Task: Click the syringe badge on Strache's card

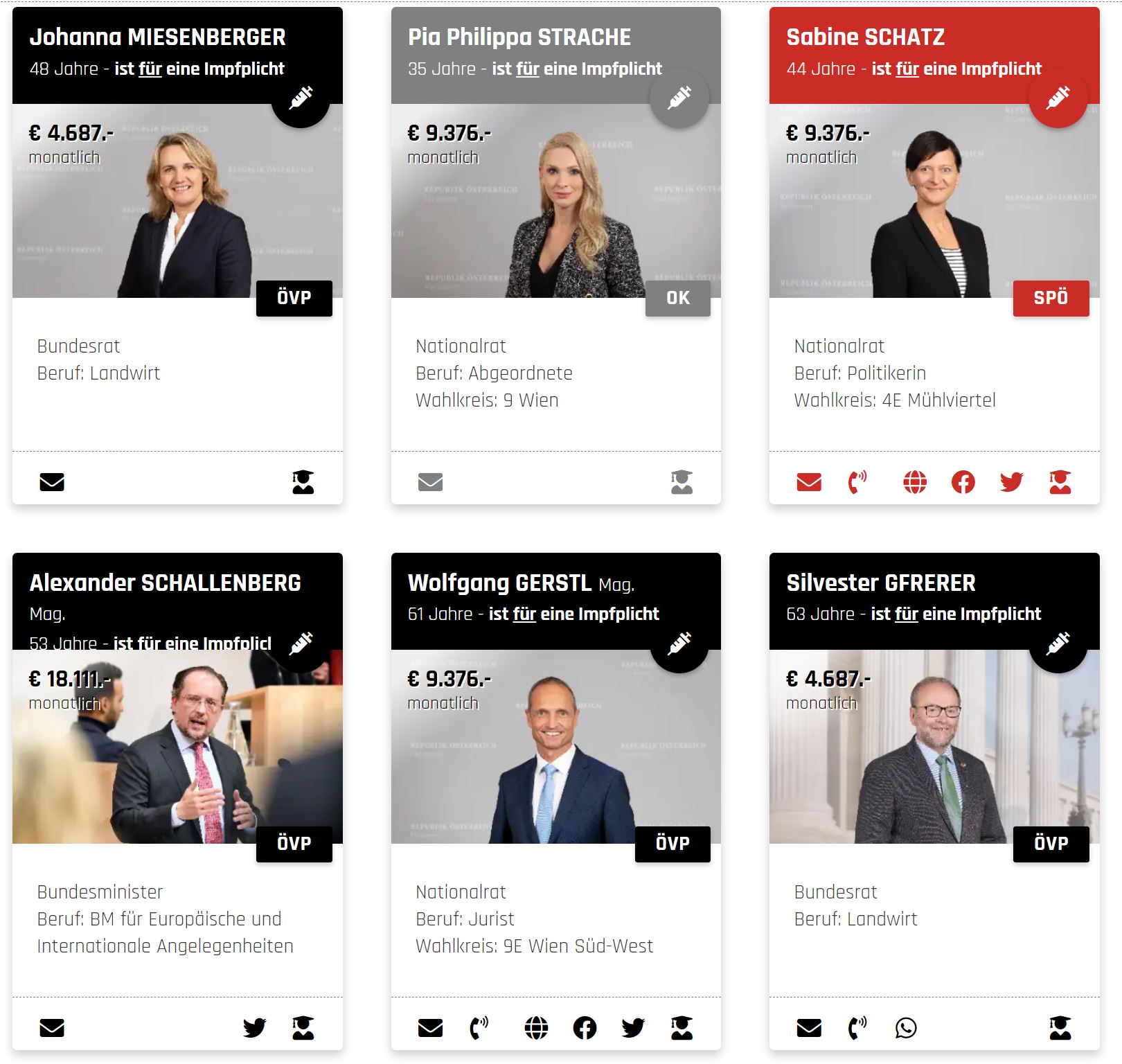Action: 679,98
